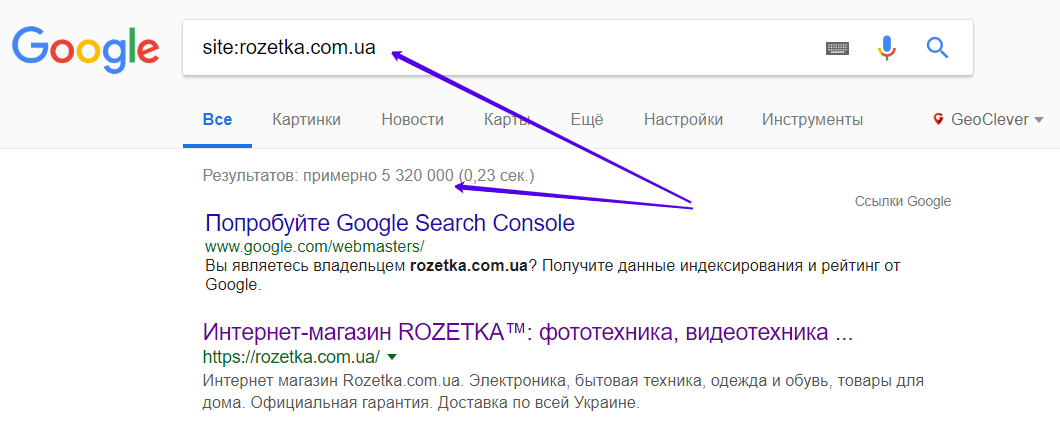The height and width of the screenshot is (435, 1060).
Task: Select the Все tab
Action: click(217, 120)
